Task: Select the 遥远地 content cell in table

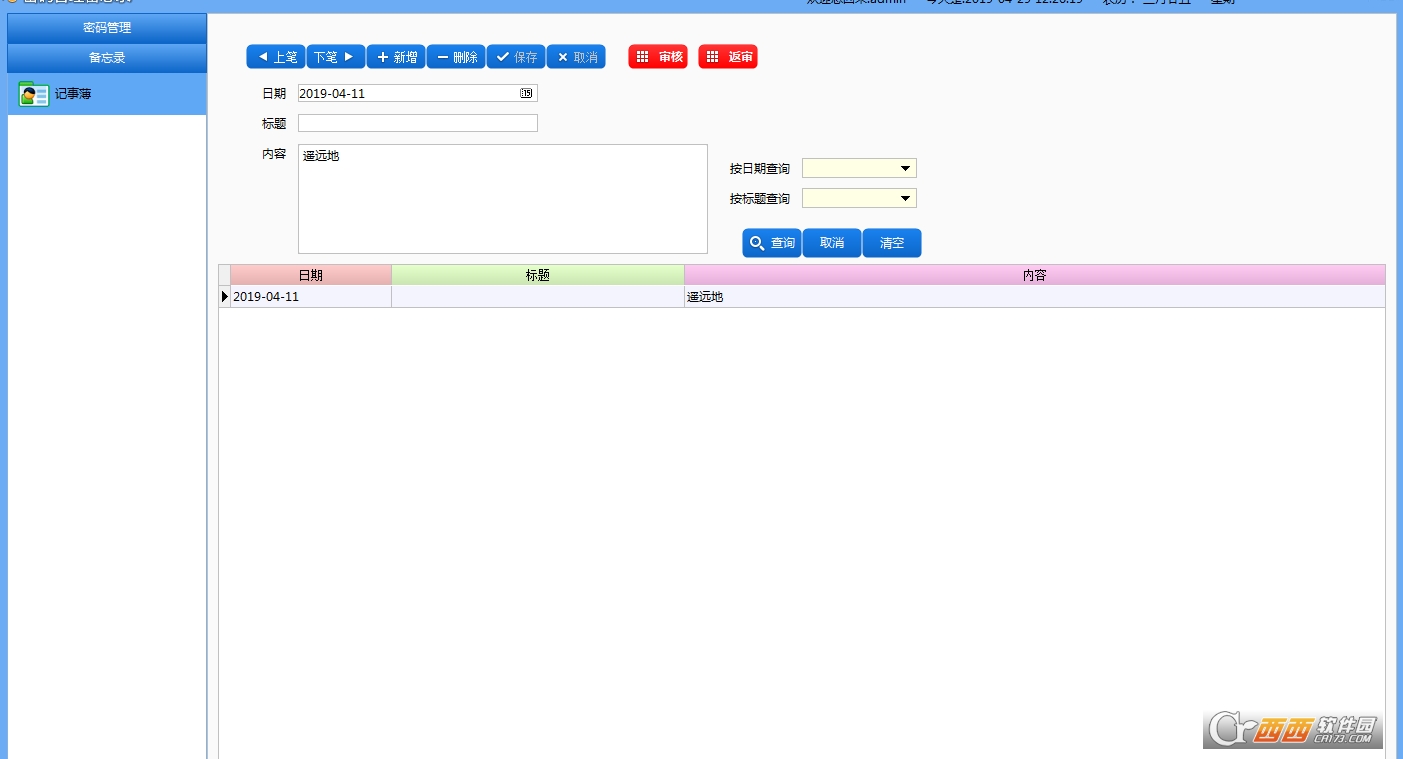Action: coord(1035,297)
